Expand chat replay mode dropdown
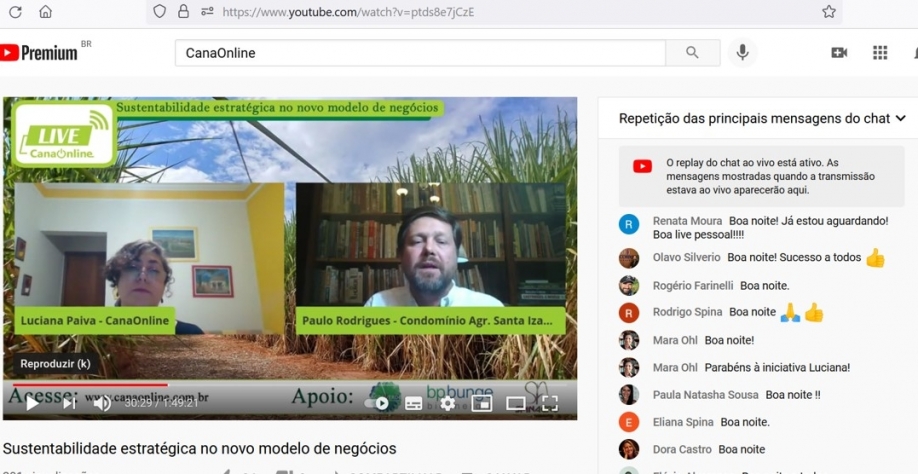Screen dimensions: 918x474 [x=900, y=118]
